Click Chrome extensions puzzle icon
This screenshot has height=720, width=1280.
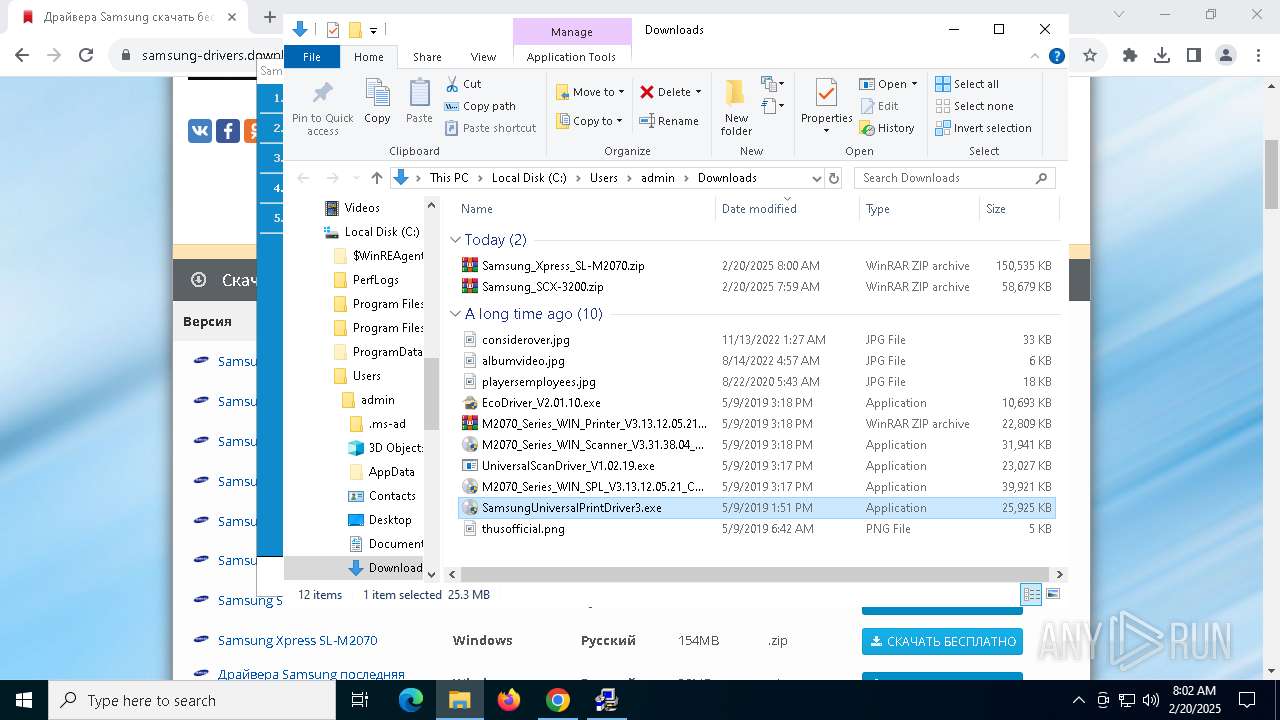coord(1130,55)
